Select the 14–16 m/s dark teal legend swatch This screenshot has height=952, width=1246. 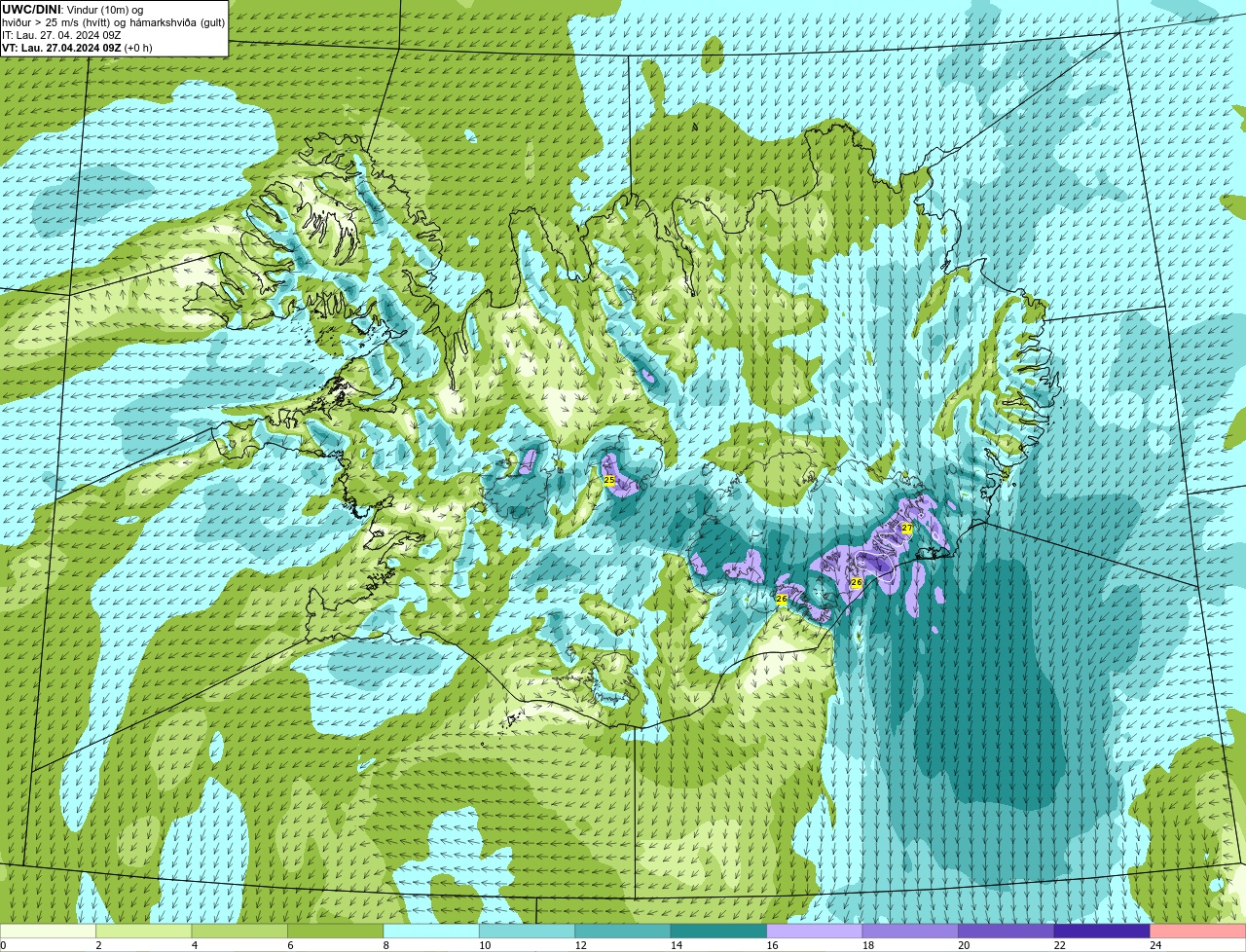(718, 932)
